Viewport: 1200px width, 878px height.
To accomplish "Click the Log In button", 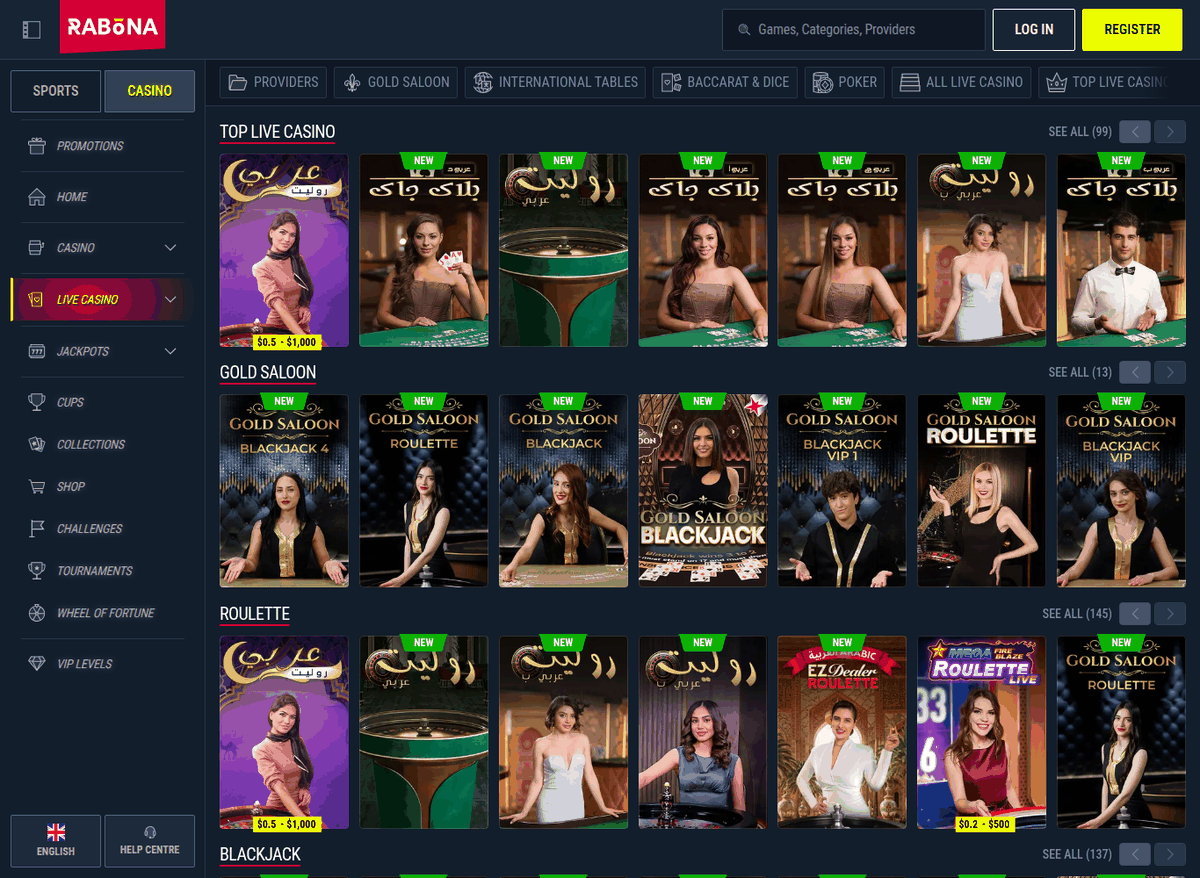I will 1034,30.
